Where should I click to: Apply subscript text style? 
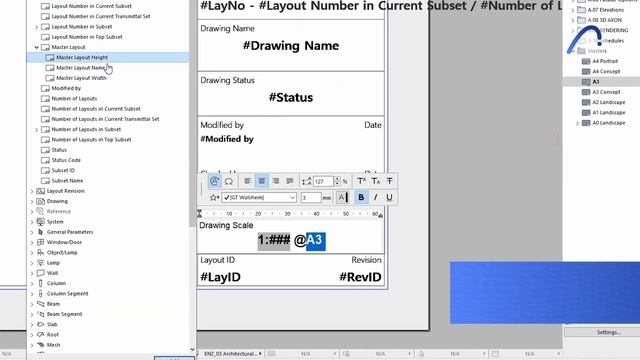(376, 181)
